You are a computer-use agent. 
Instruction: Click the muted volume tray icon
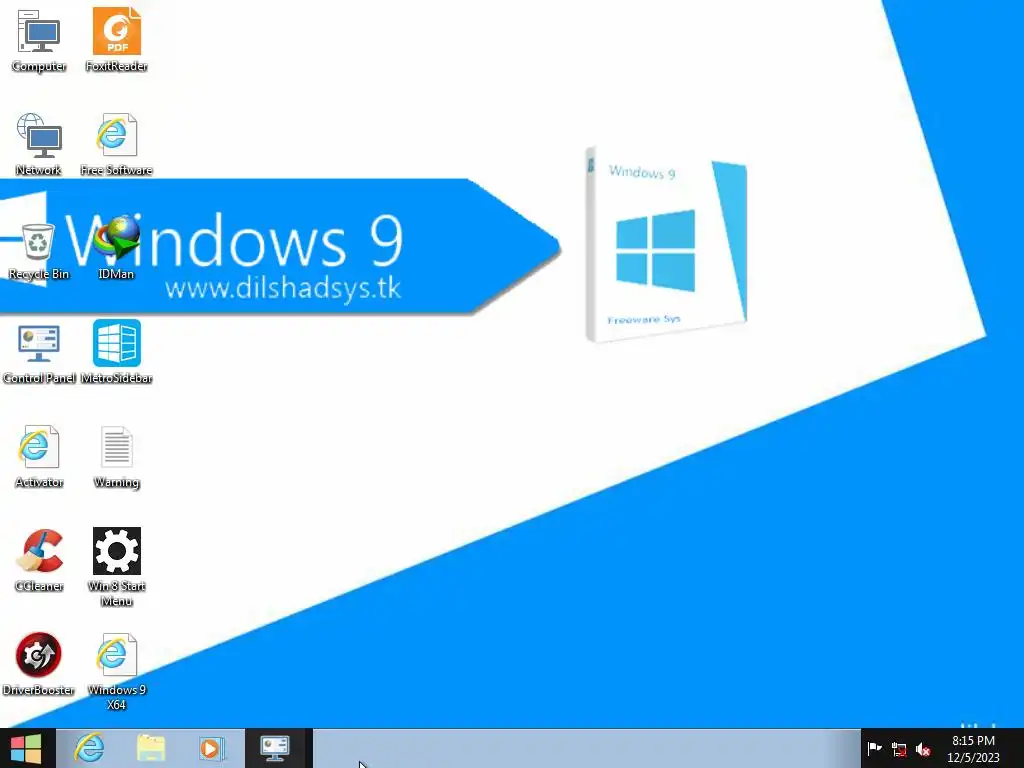923,749
